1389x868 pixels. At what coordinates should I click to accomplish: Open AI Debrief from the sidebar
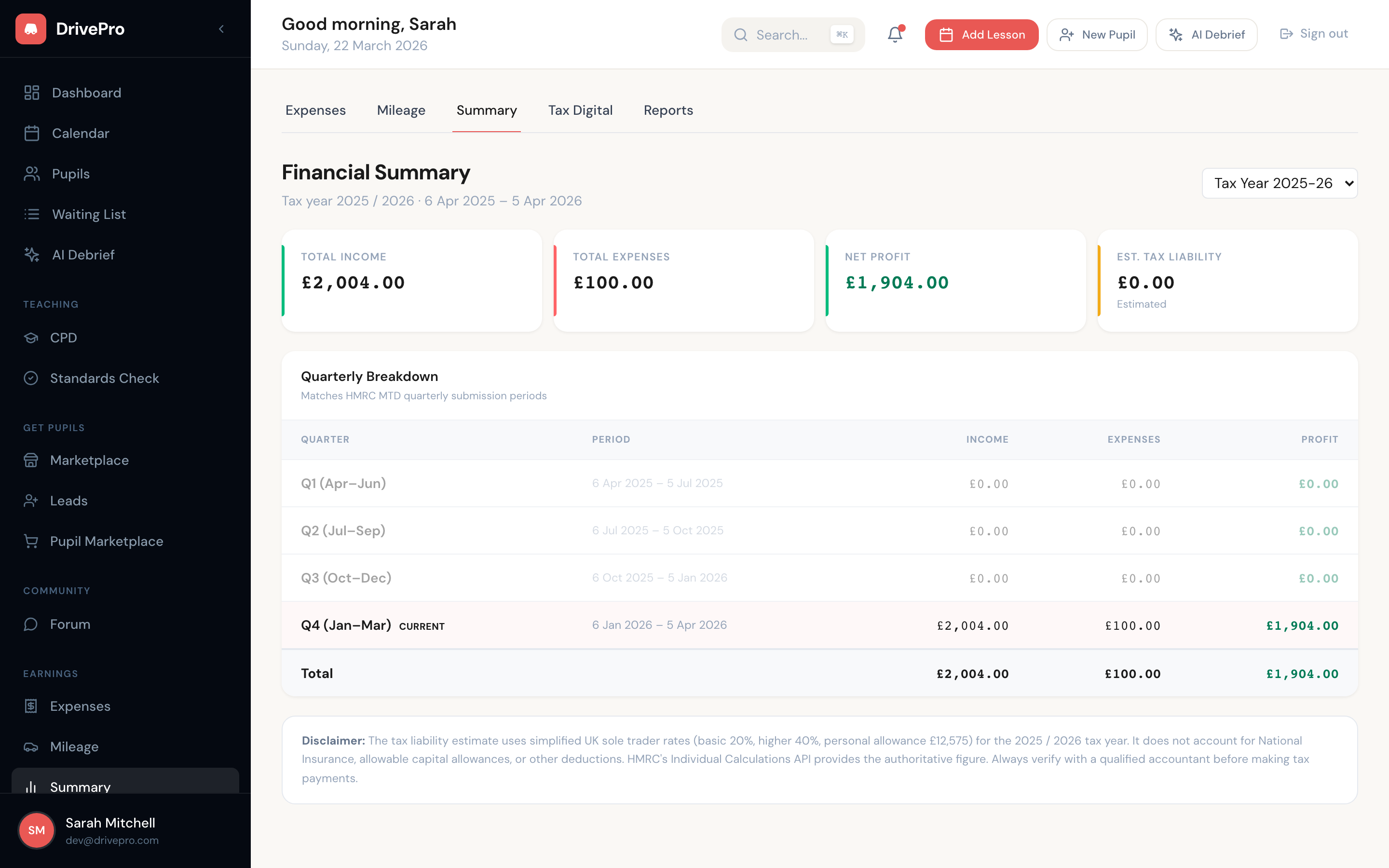pos(83,254)
